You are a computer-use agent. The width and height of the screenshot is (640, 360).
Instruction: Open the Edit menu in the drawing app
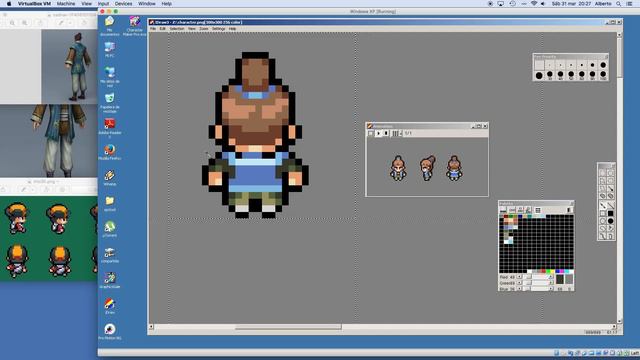click(x=162, y=29)
